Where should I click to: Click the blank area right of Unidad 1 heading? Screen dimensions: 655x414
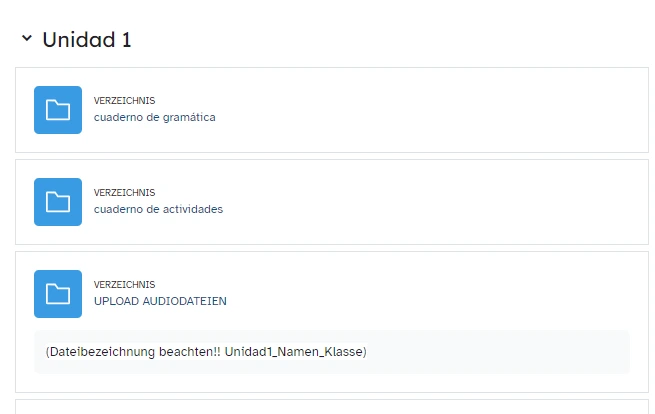click(400, 40)
